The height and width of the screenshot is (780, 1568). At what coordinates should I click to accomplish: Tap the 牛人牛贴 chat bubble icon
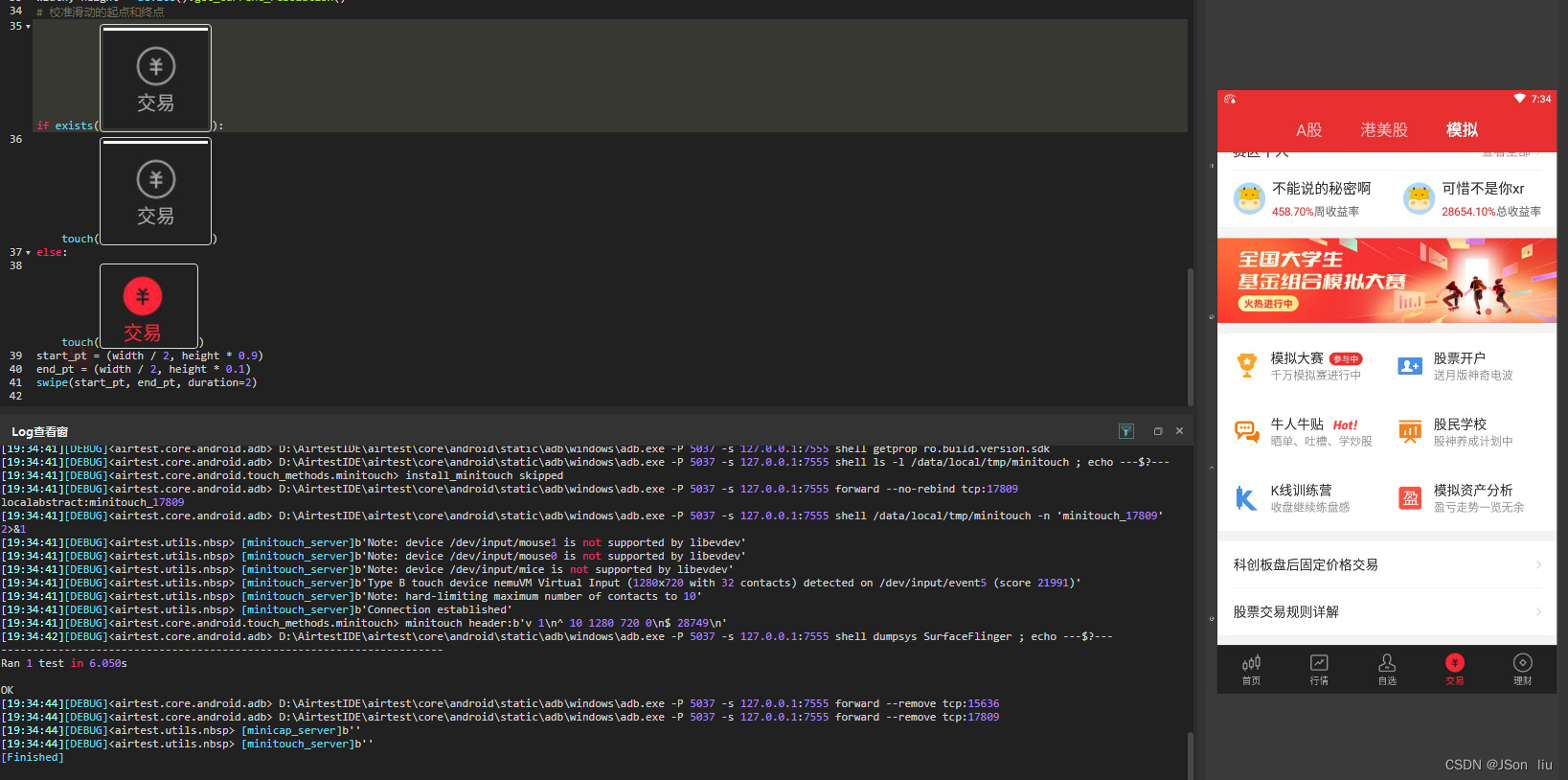point(1246,431)
